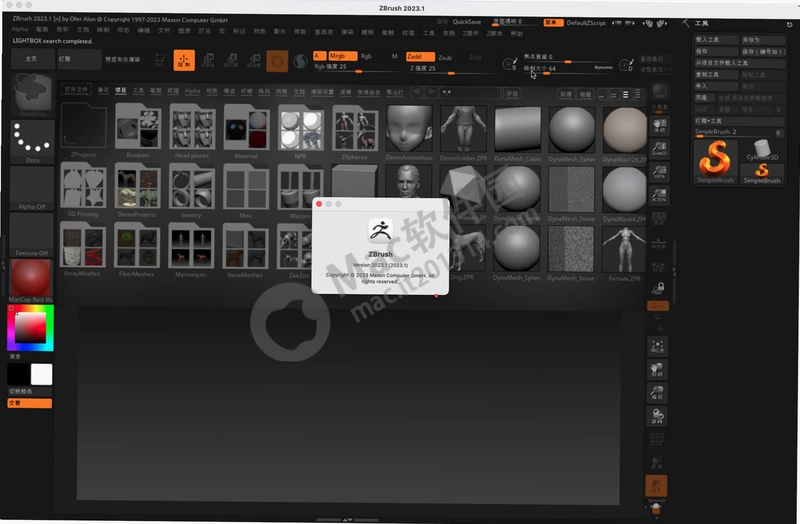This screenshot has width=800, height=524.
Task: Select the Move transform icon
Action: click(x=208, y=60)
